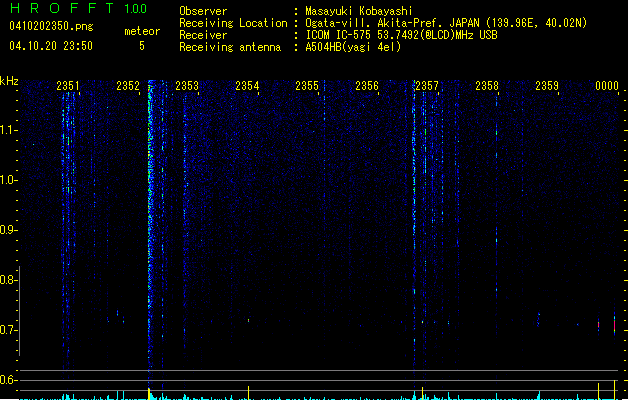Click the HROFFT 1.0.0 title text

(78, 8)
